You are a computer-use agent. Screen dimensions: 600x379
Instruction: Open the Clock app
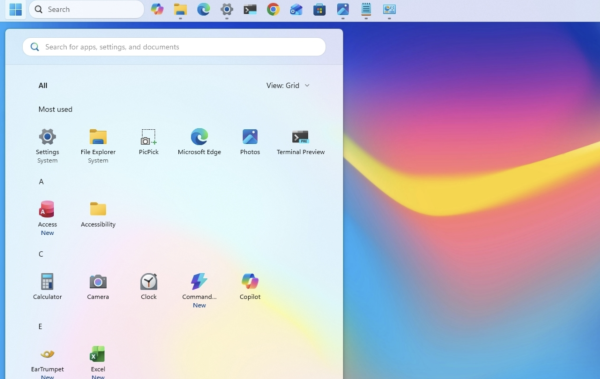(148, 287)
